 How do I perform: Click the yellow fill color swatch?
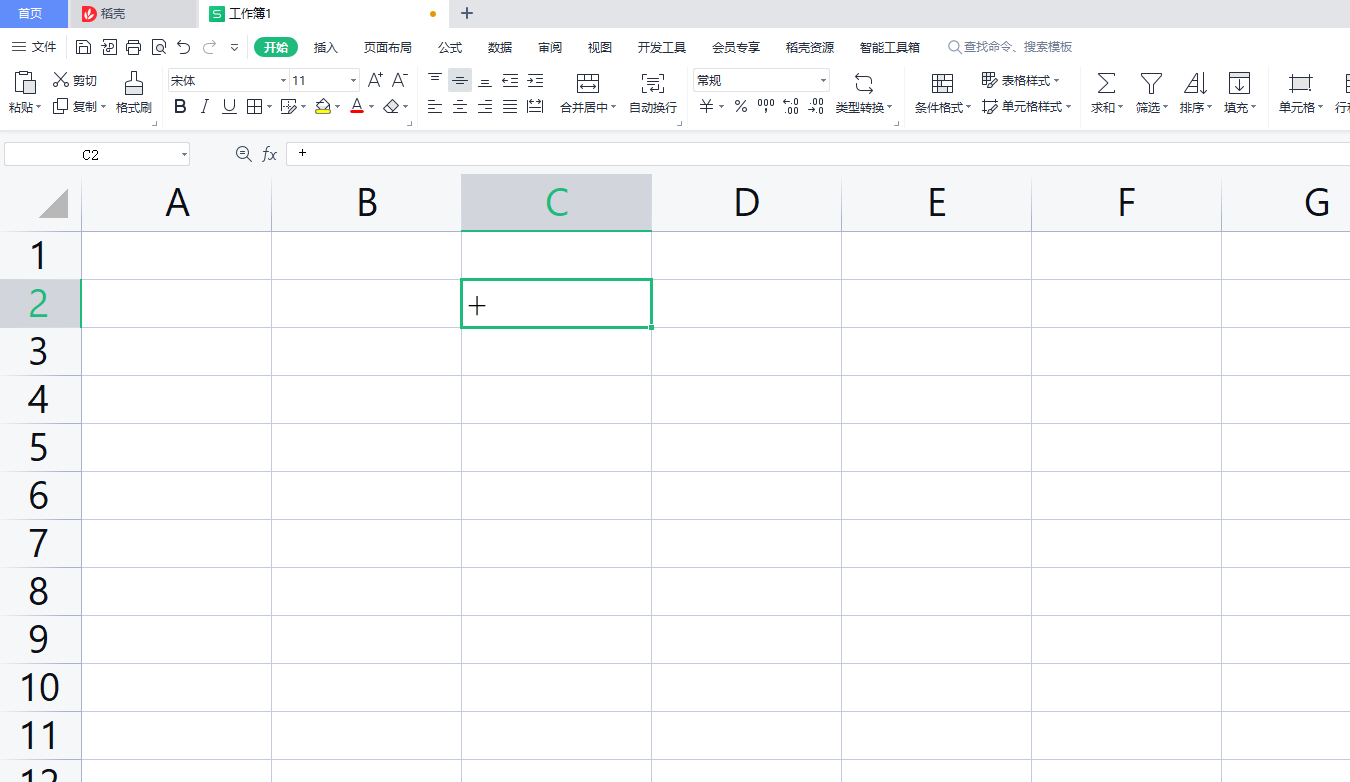322,107
